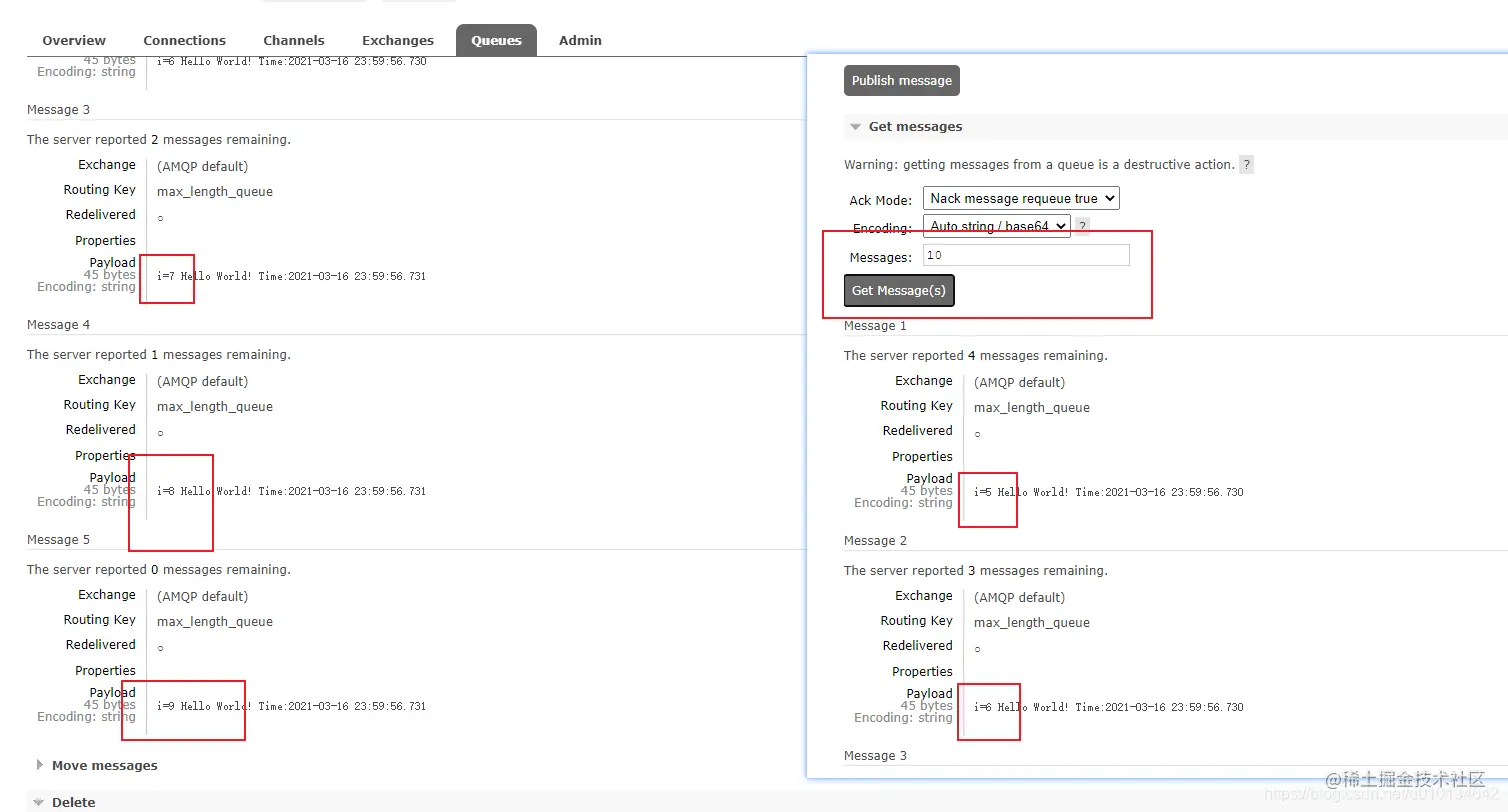1508x812 pixels.
Task: Click the max_length_queue routing key under Message 1
Action: [x=1032, y=408]
